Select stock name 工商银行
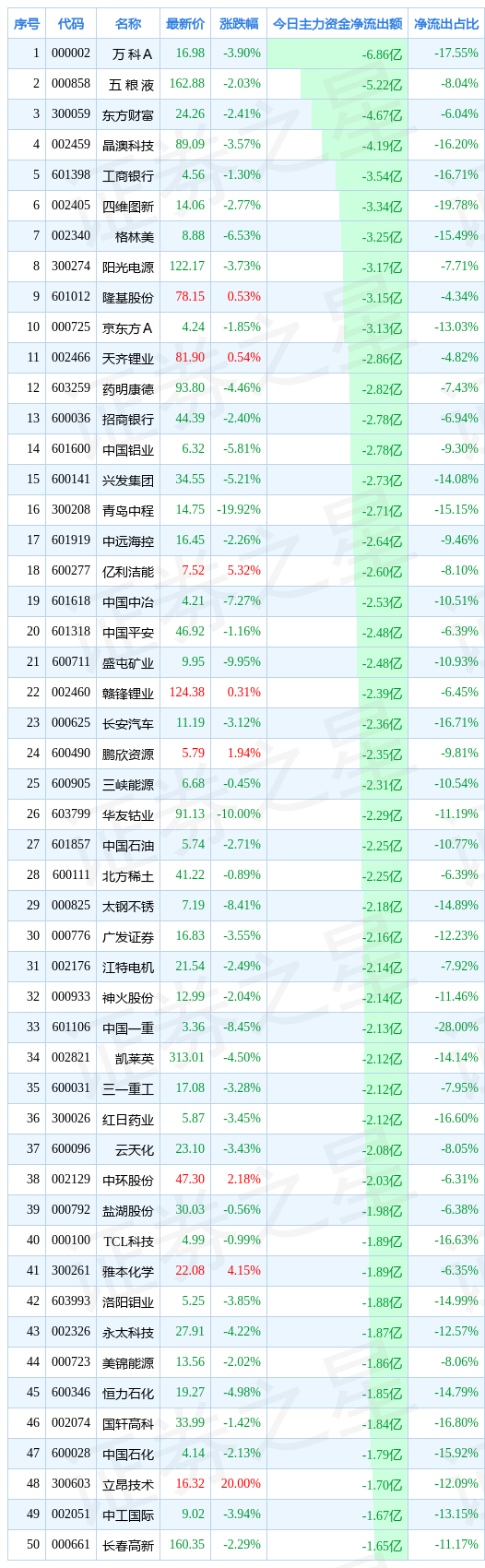 click(128, 176)
